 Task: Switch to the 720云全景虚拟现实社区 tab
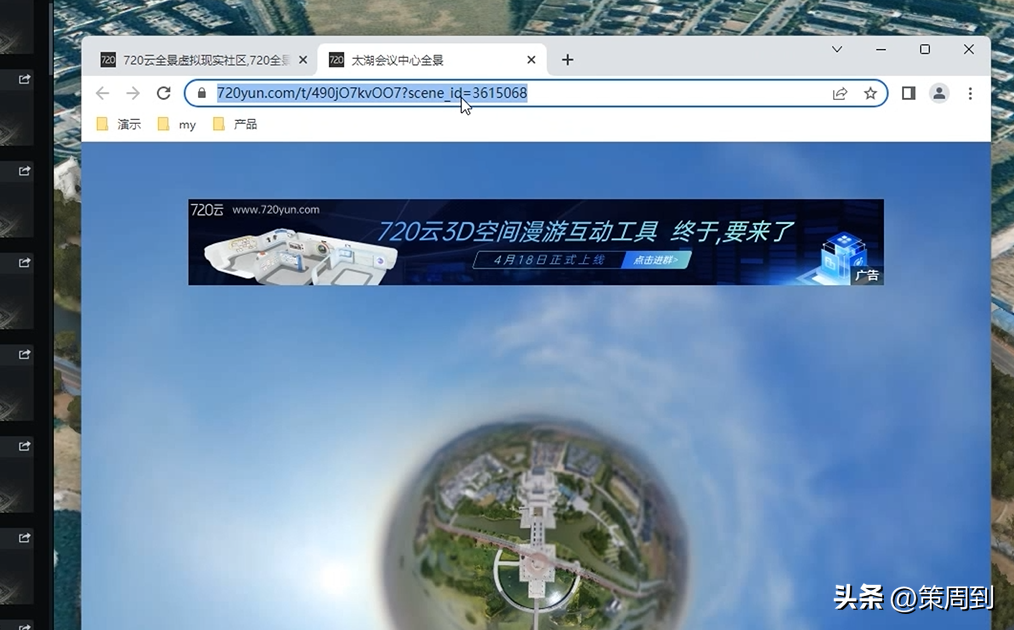199,60
